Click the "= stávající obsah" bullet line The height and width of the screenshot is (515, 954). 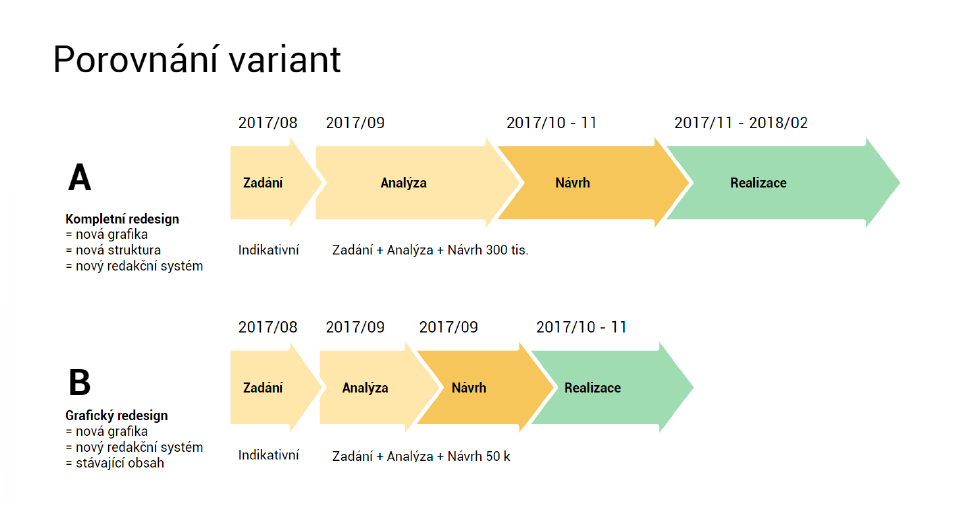click(115, 463)
